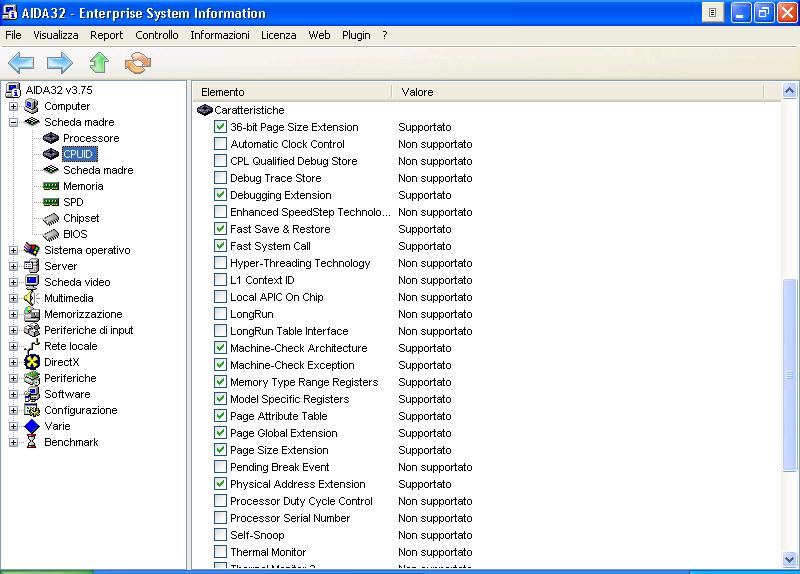
Task: Expand the Computer tree node
Action: (x=13, y=106)
